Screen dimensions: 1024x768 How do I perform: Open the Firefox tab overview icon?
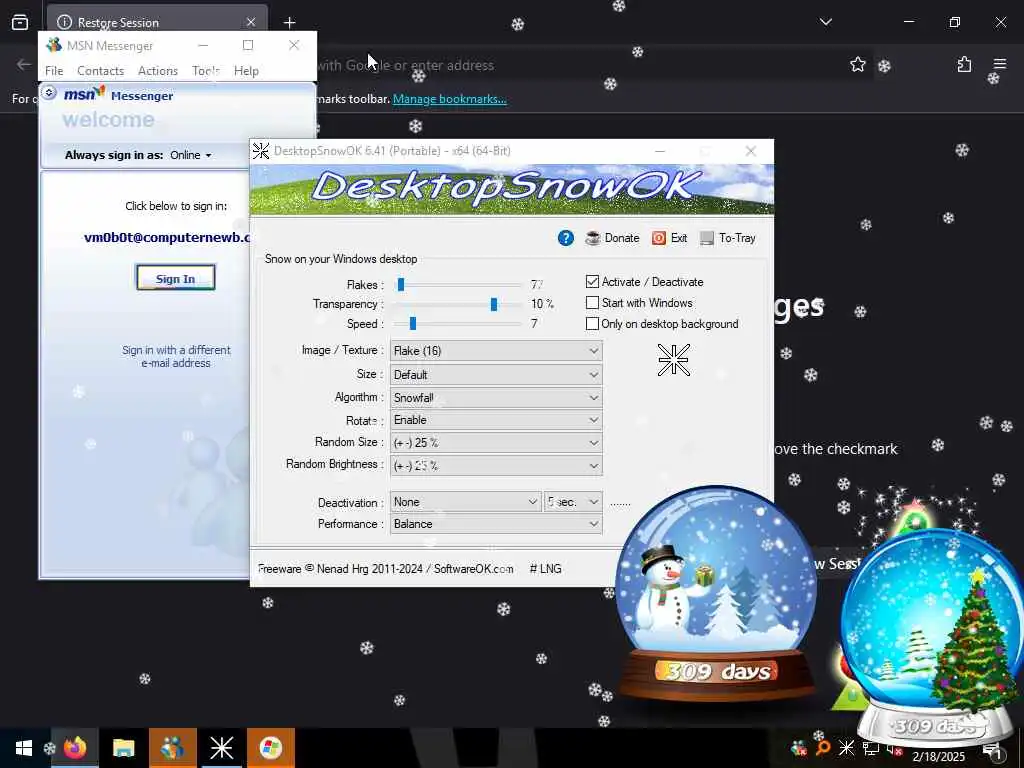(20, 22)
